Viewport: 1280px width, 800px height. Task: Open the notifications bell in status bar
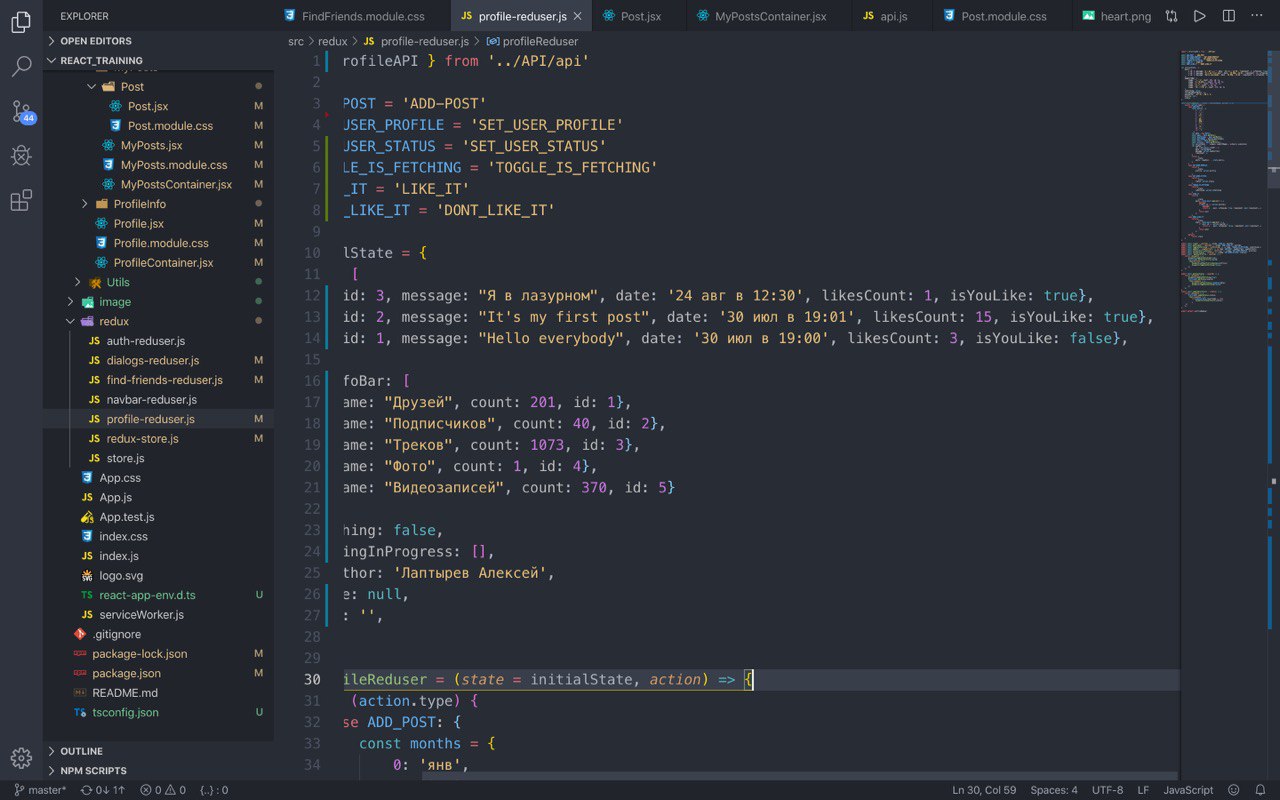pos(1261,790)
